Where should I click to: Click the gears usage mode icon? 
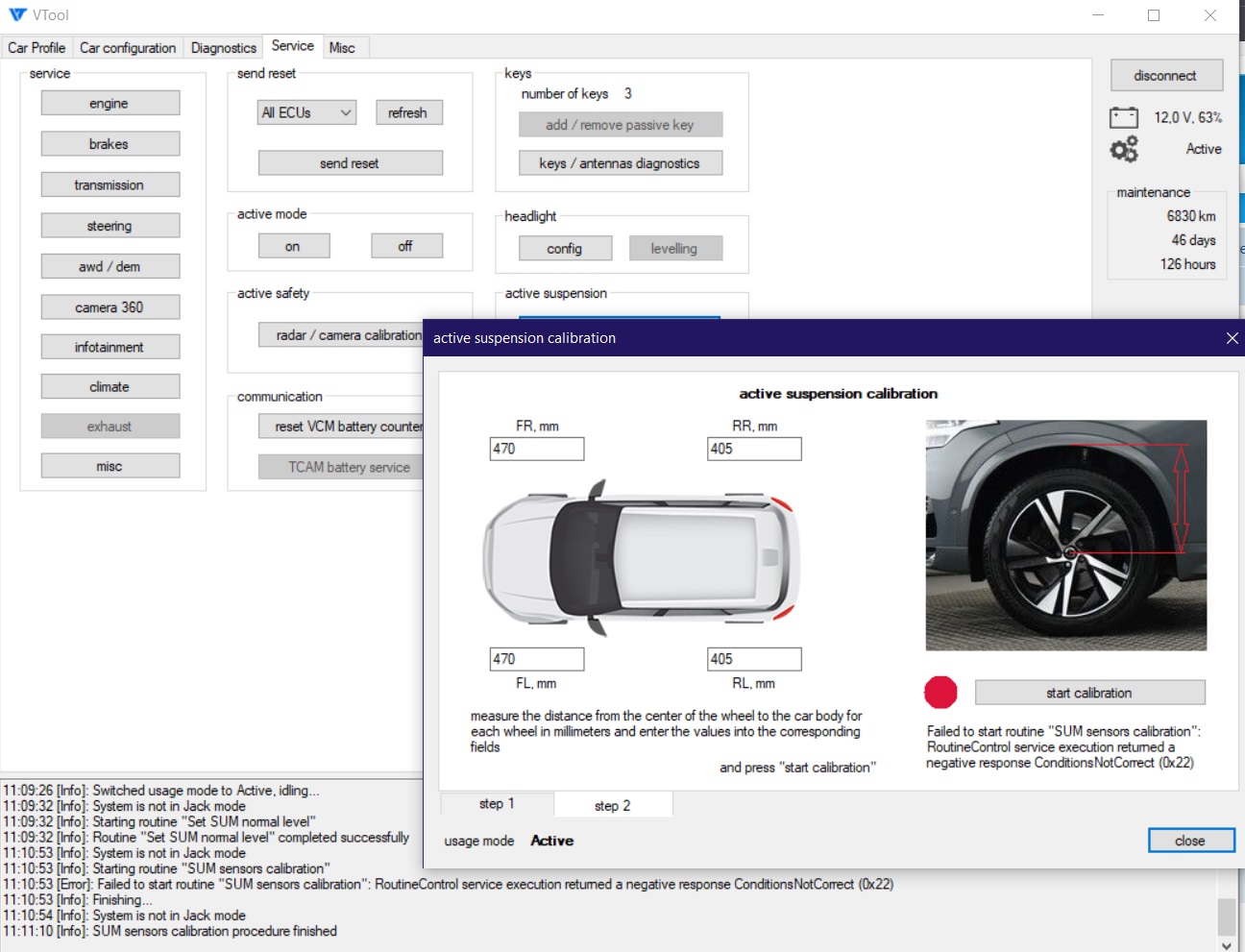(x=1123, y=150)
